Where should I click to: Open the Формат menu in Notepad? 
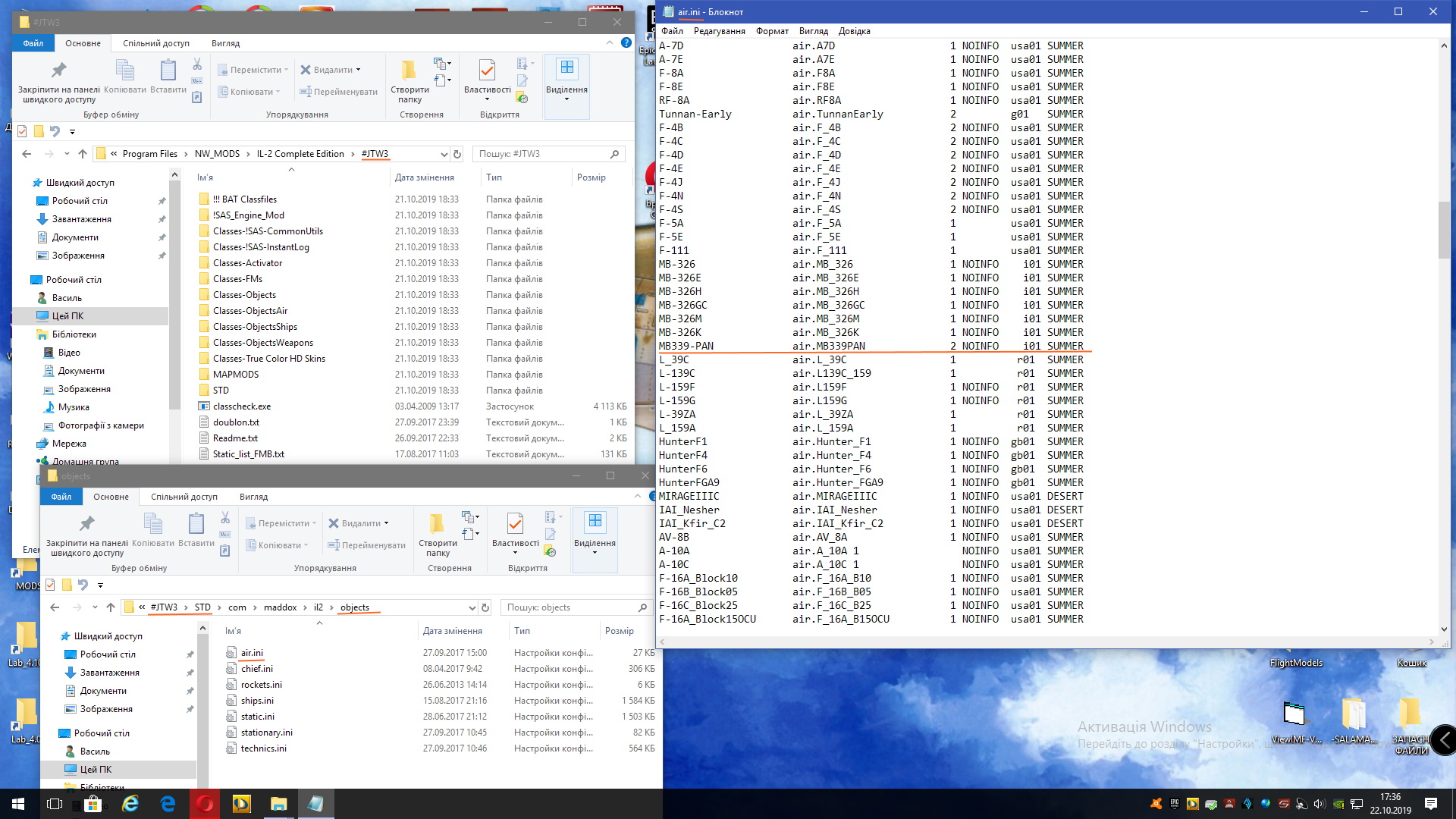point(772,31)
